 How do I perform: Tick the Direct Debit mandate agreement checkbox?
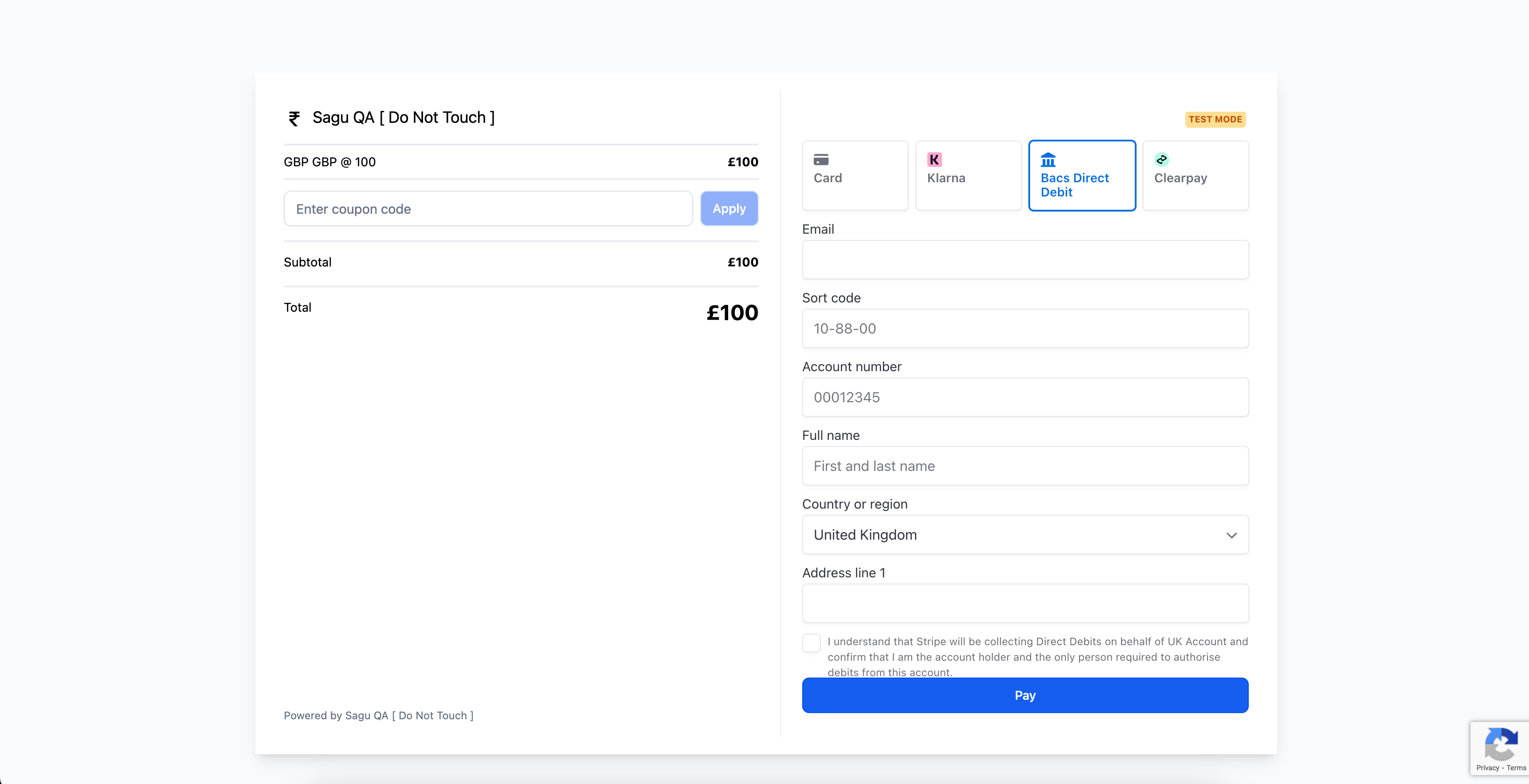click(812, 643)
